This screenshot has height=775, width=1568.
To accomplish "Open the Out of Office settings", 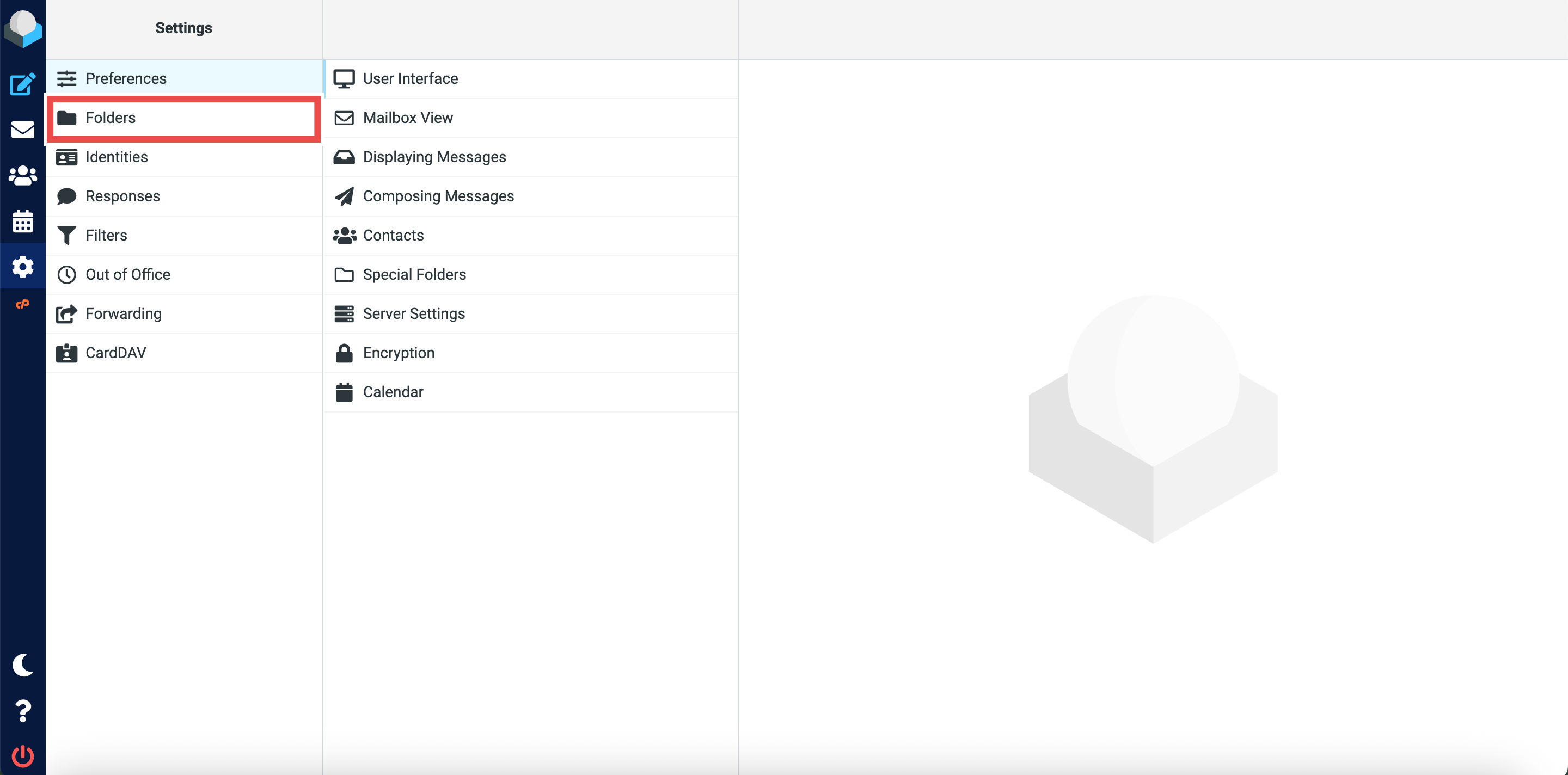I will 127,274.
